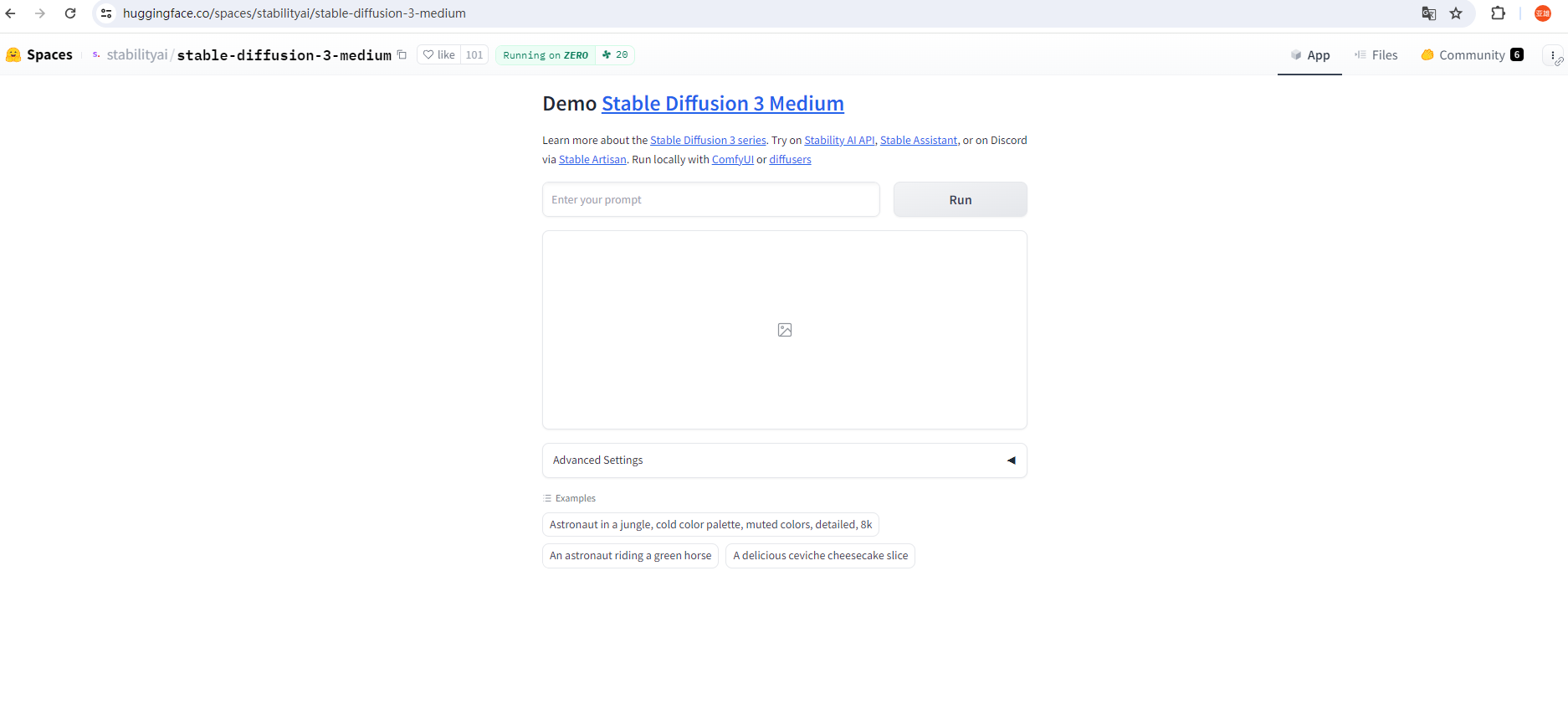Open the Stable Diffusion 3 Medium link
This screenshot has width=1568, height=720.
722,104
